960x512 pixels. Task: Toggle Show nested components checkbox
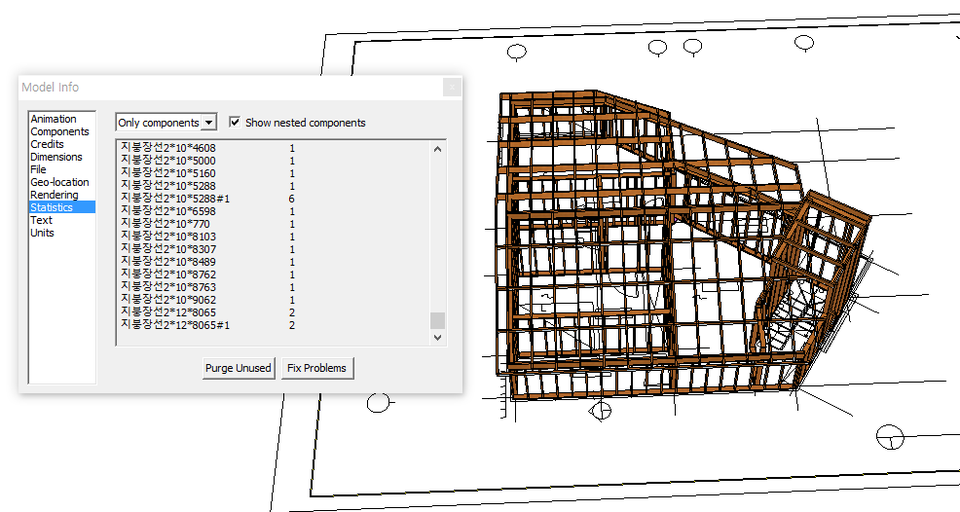pos(234,122)
